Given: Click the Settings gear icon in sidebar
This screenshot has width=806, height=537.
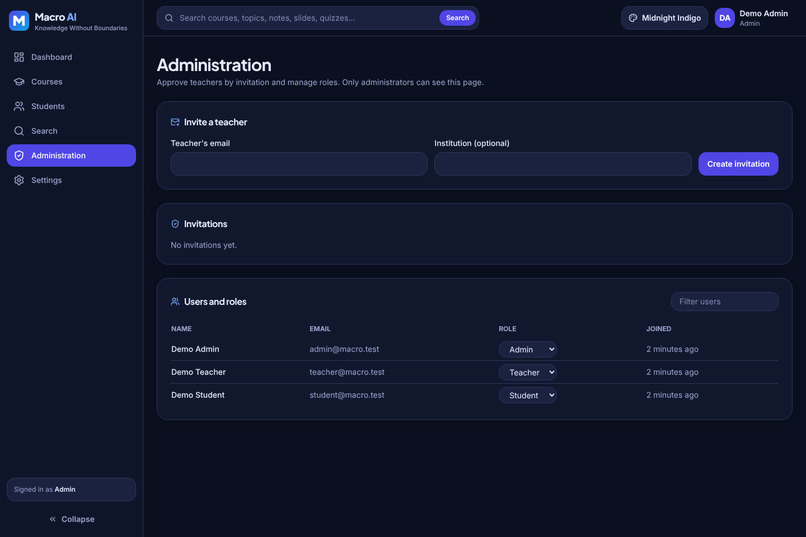Looking at the screenshot, I should coord(19,180).
